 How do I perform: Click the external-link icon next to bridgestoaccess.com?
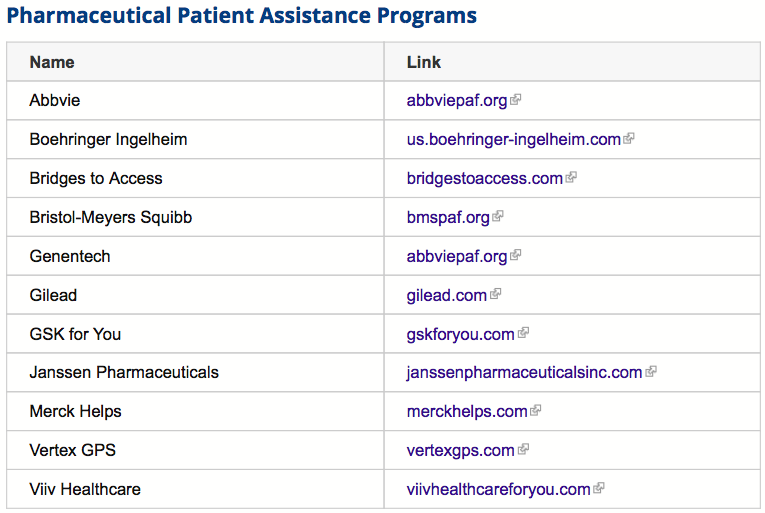point(571,177)
